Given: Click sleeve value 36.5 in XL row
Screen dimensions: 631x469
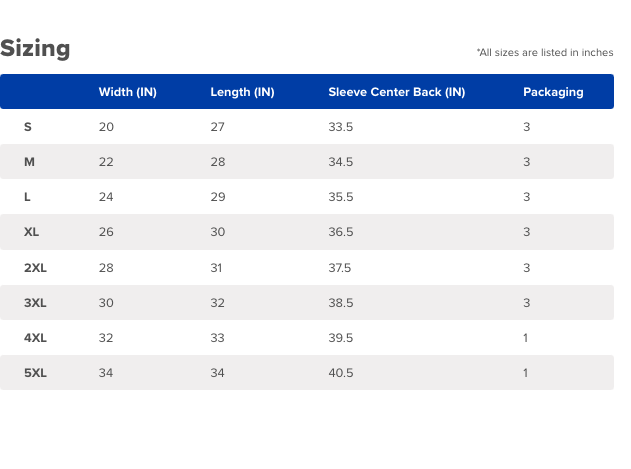Looking at the screenshot, I should [341, 232].
